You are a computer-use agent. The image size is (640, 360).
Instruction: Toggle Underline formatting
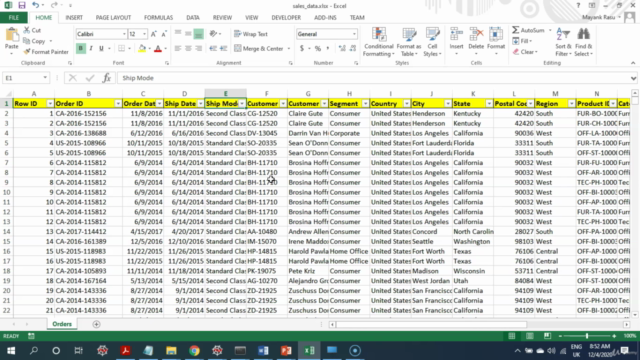click(101, 49)
